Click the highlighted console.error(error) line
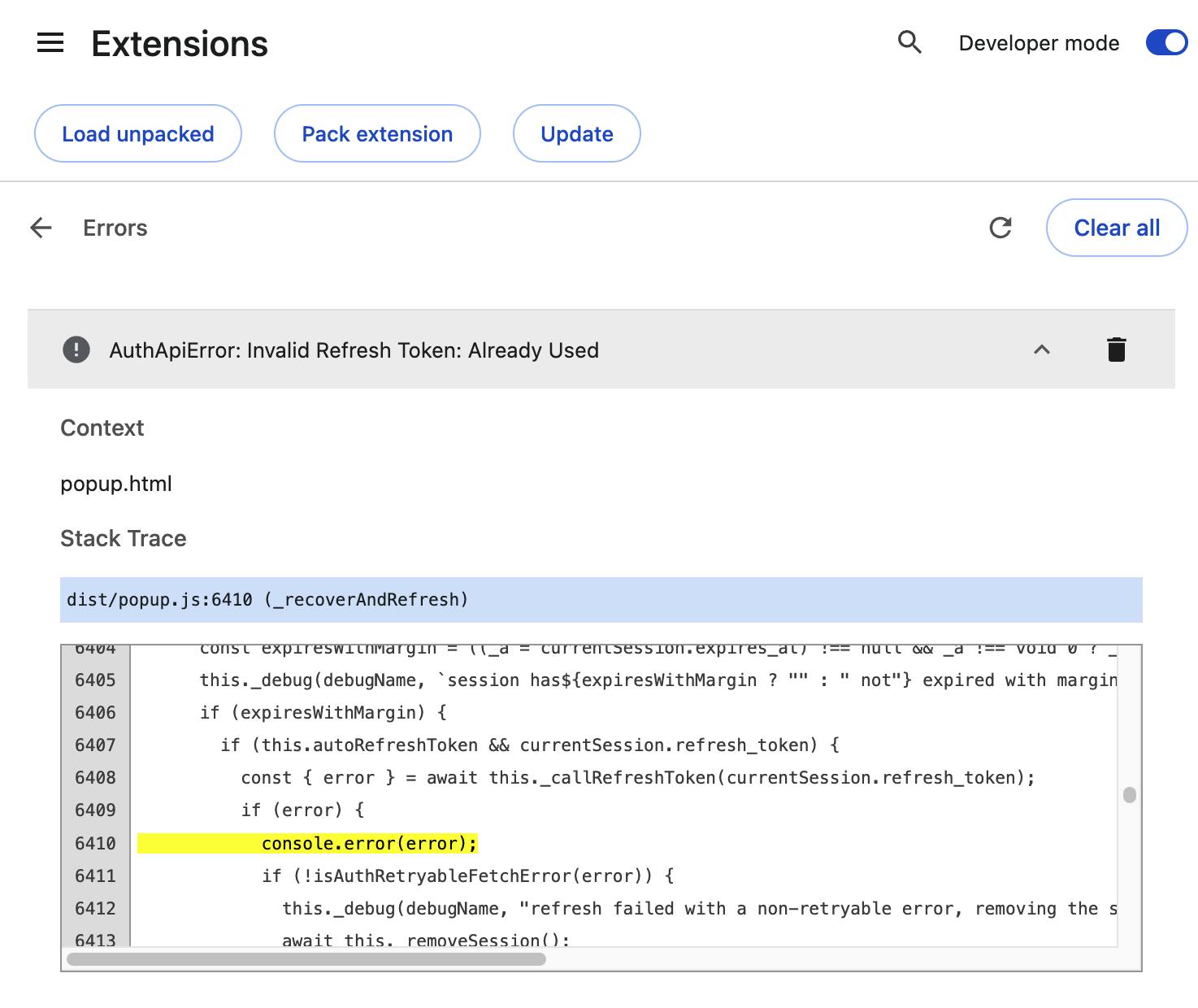Viewport: 1198px width, 1008px height. point(307,843)
